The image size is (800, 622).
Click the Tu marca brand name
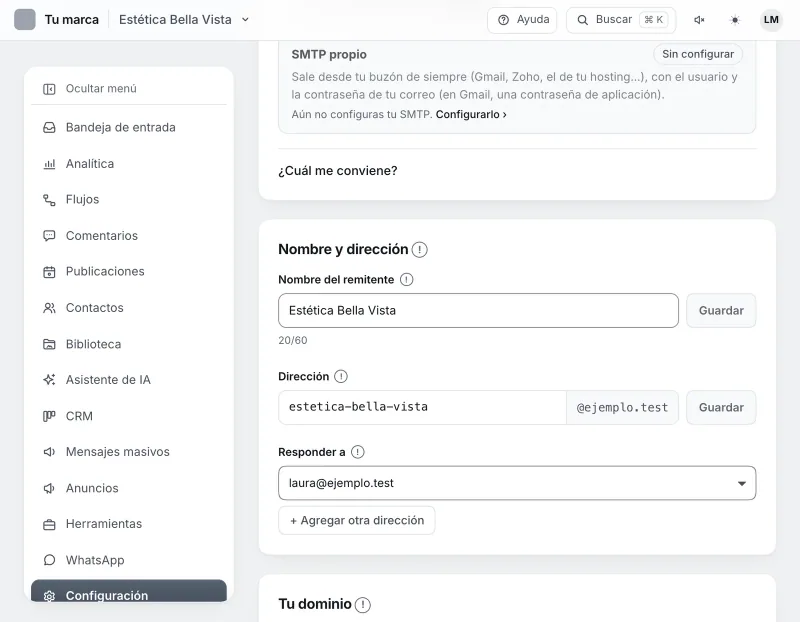tap(72, 19)
